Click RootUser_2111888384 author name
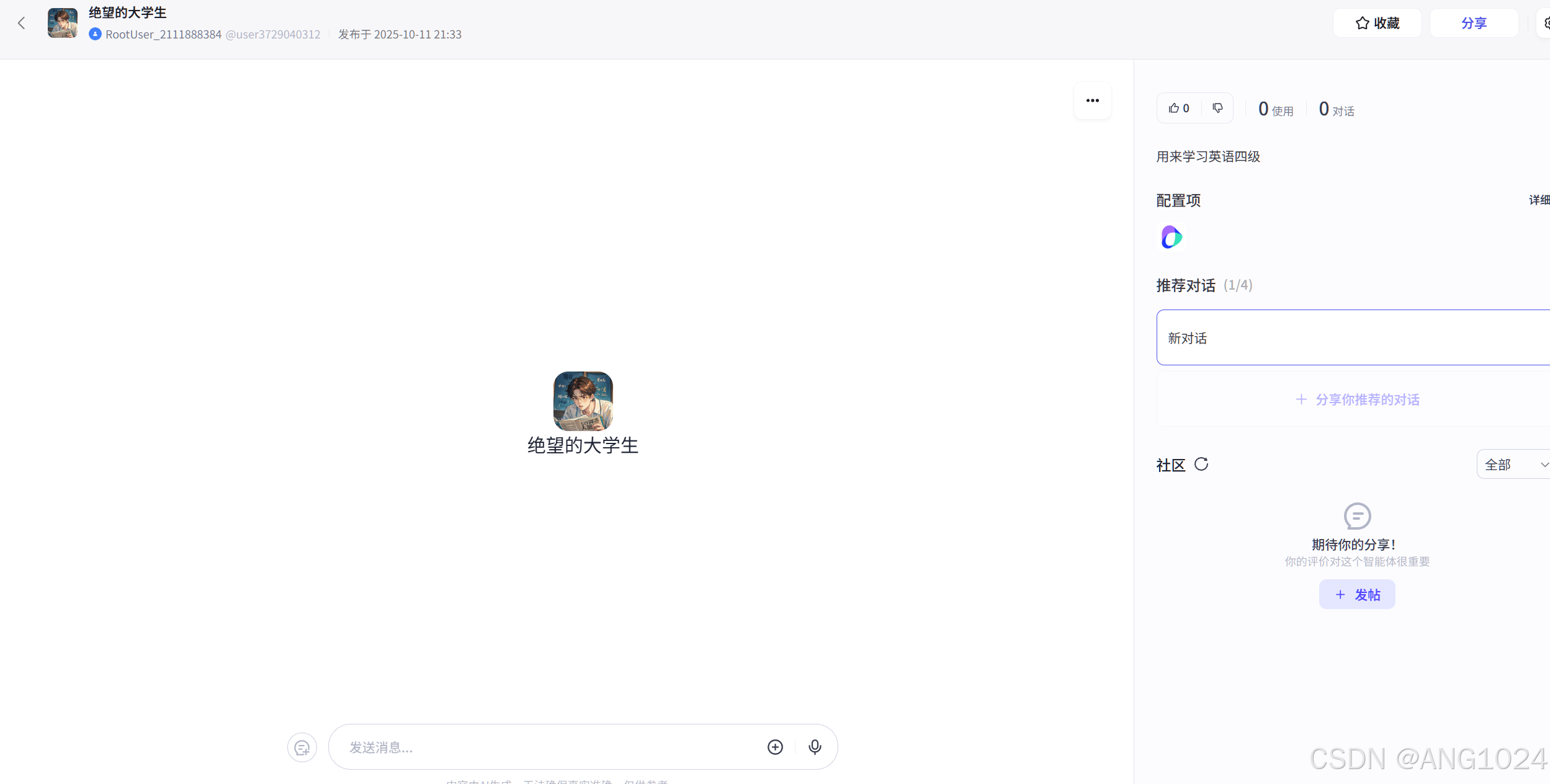The image size is (1550, 784). [x=163, y=35]
